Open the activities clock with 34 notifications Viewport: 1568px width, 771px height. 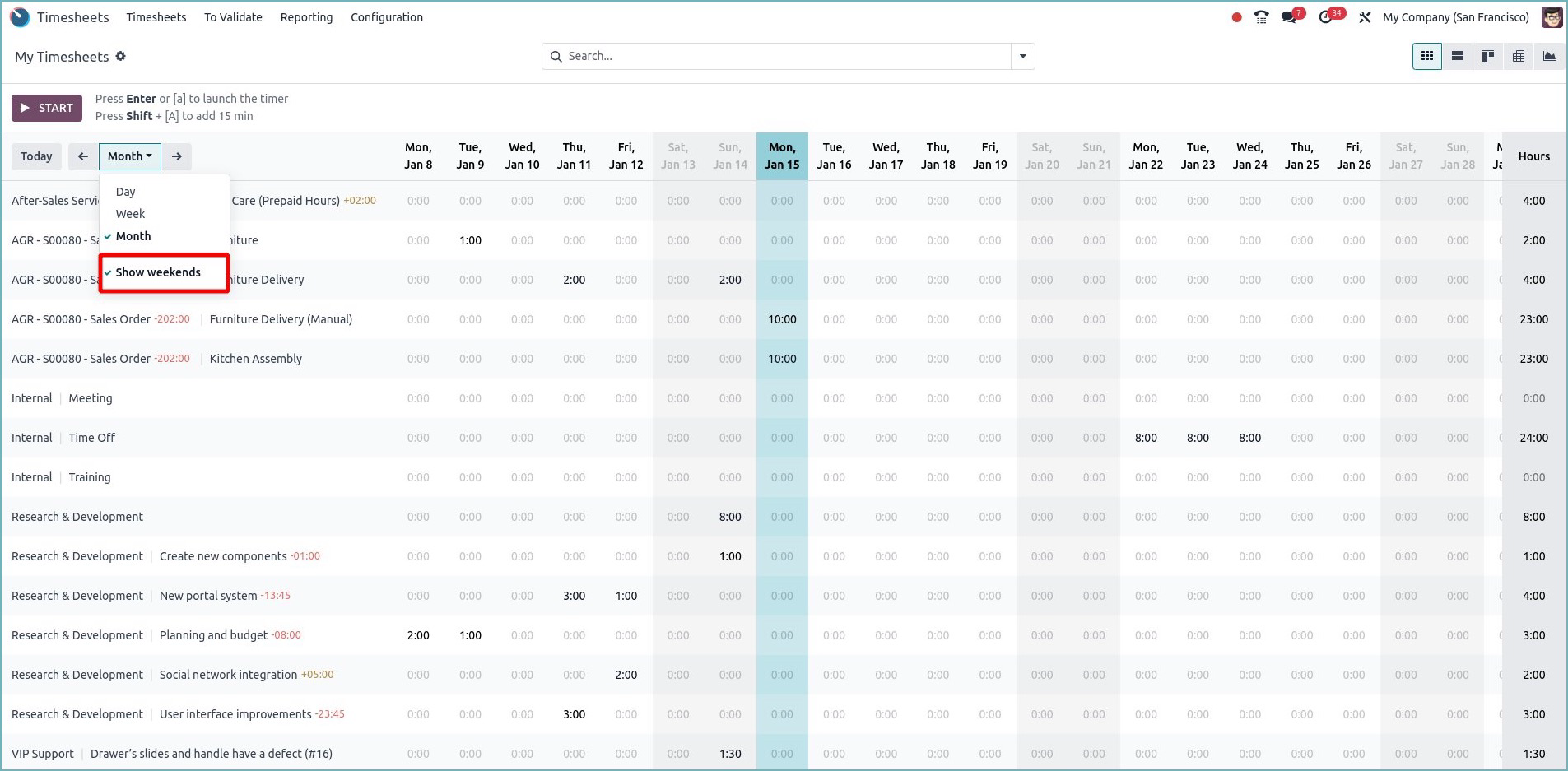1326,16
